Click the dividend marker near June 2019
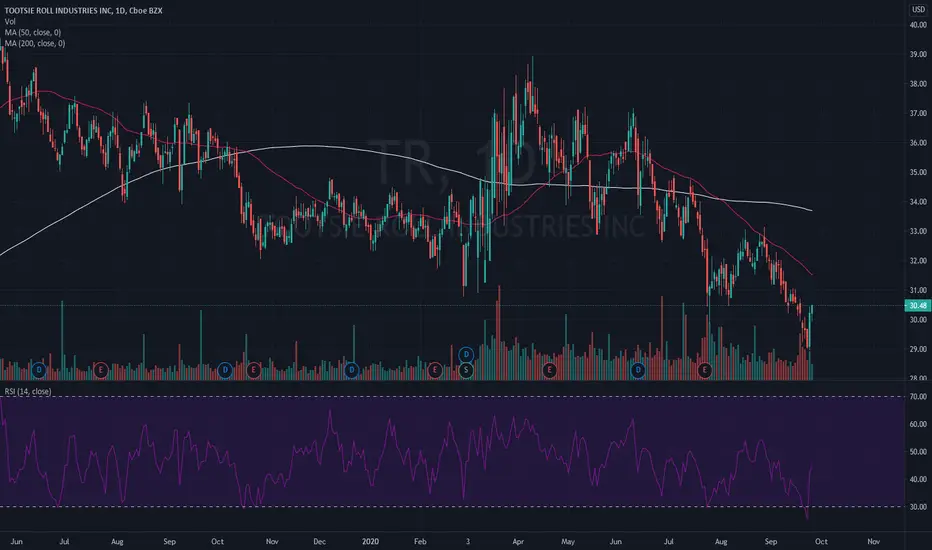Image resolution: width=932 pixels, height=550 pixels. click(x=39, y=370)
